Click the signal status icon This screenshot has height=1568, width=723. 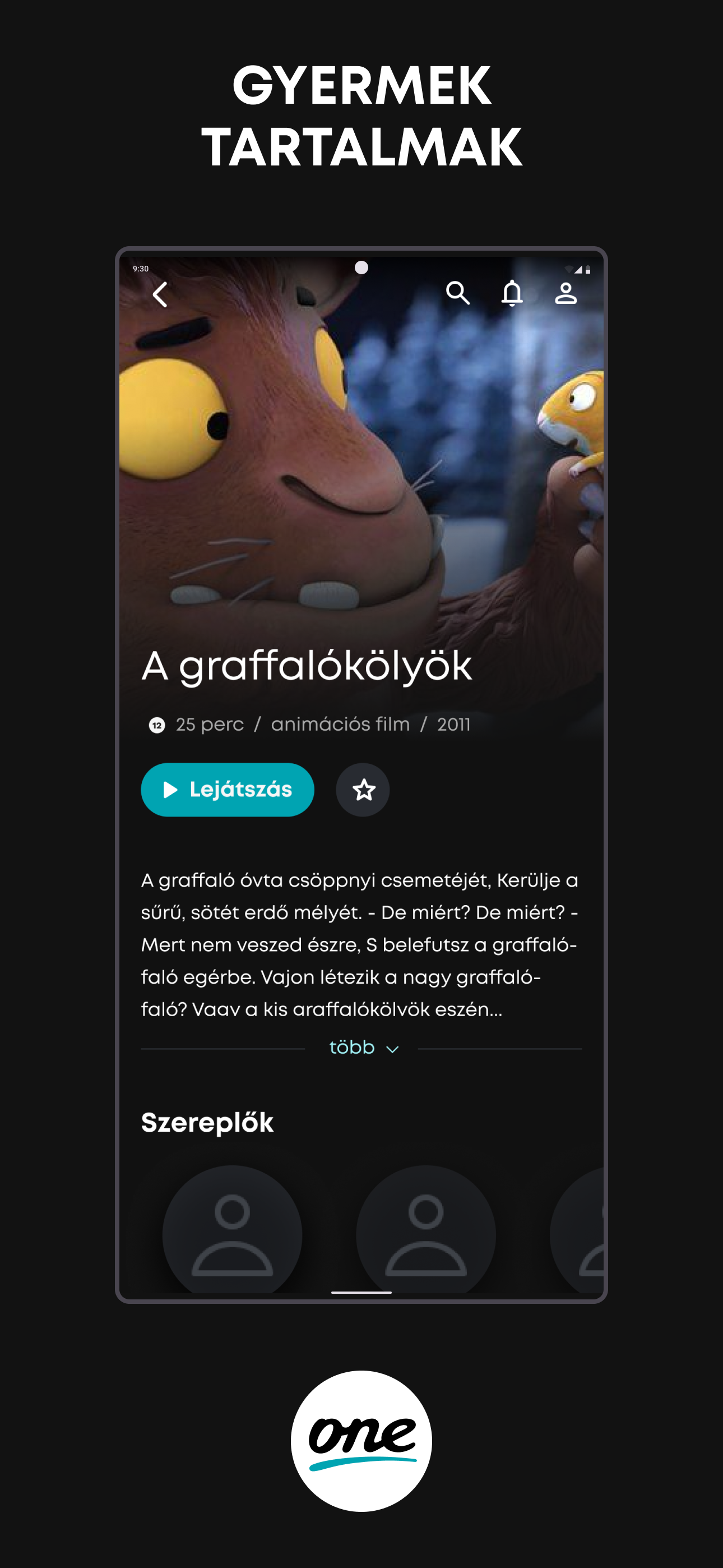[x=578, y=269]
